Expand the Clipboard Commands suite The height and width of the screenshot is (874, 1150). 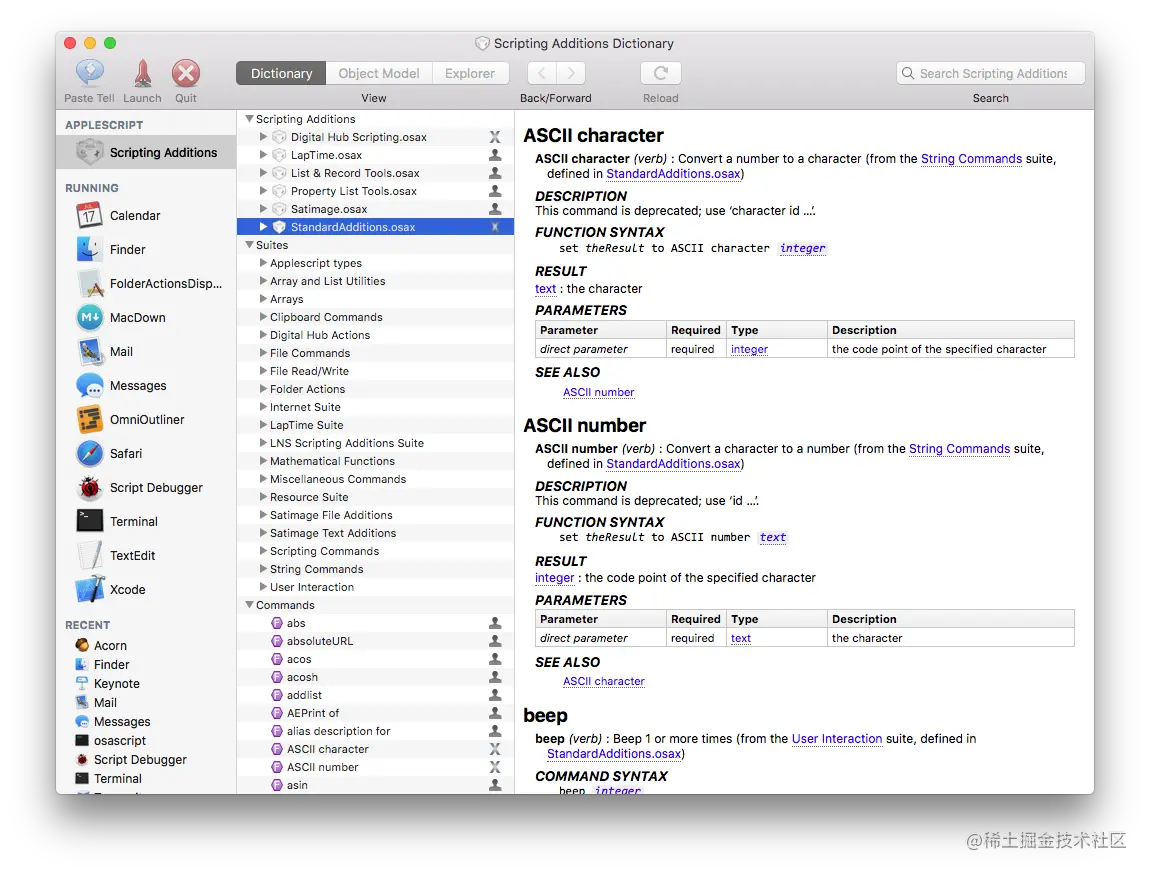coord(263,317)
